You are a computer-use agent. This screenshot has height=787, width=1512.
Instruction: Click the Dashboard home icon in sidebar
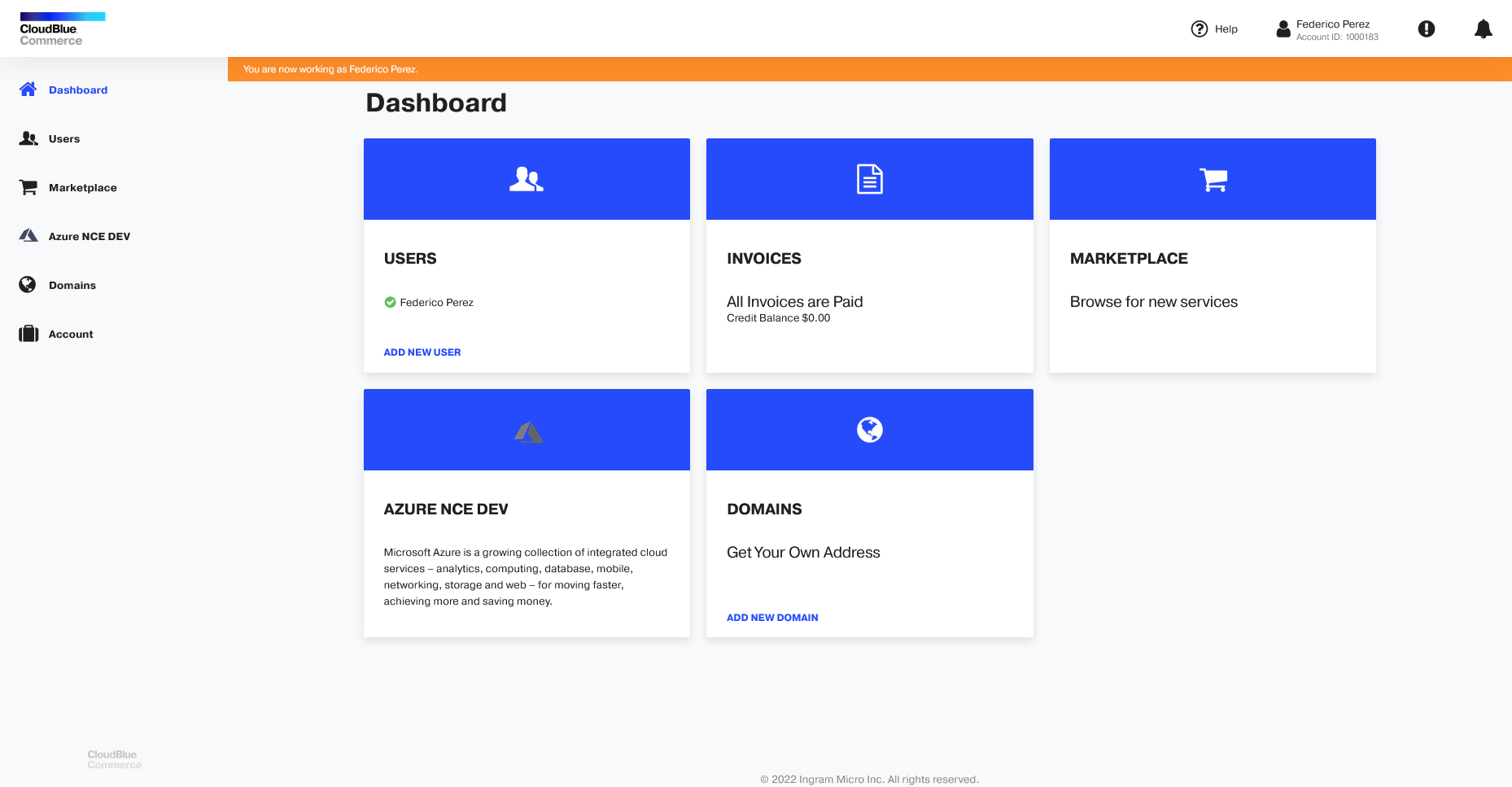tap(28, 90)
